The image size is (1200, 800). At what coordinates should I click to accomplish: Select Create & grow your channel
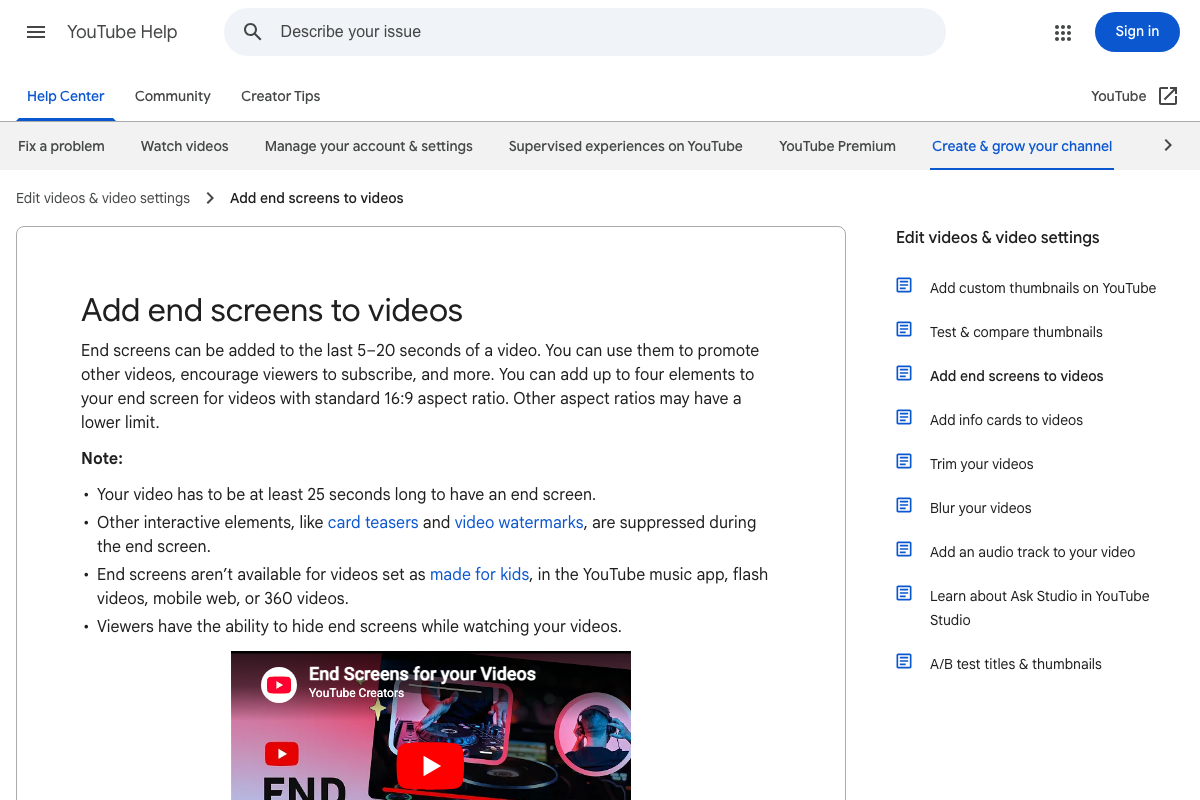pyautogui.click(x=1022, y=146)
